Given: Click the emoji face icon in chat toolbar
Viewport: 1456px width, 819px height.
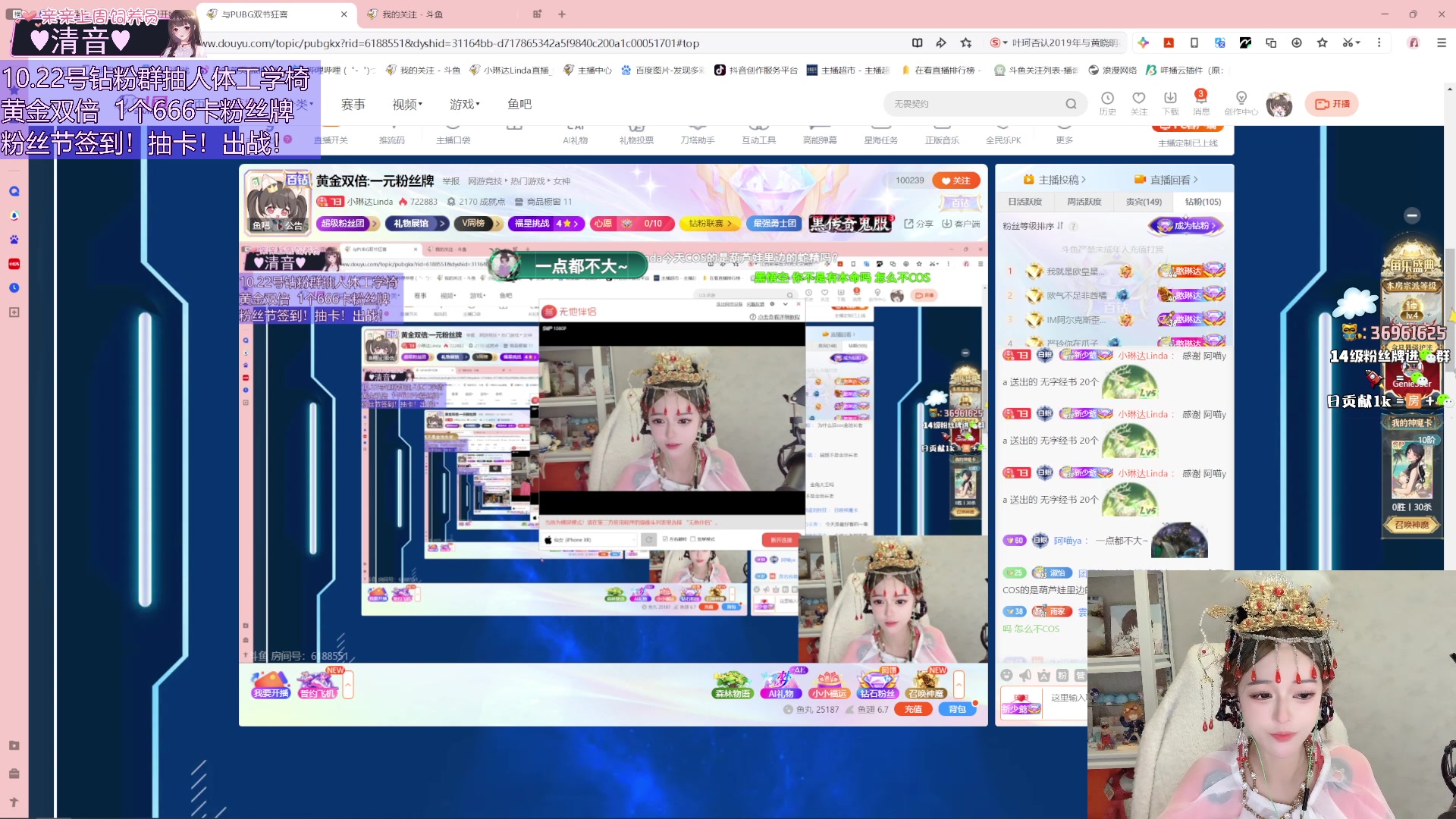Looking at the screenshot, I should click(1006, 675).
